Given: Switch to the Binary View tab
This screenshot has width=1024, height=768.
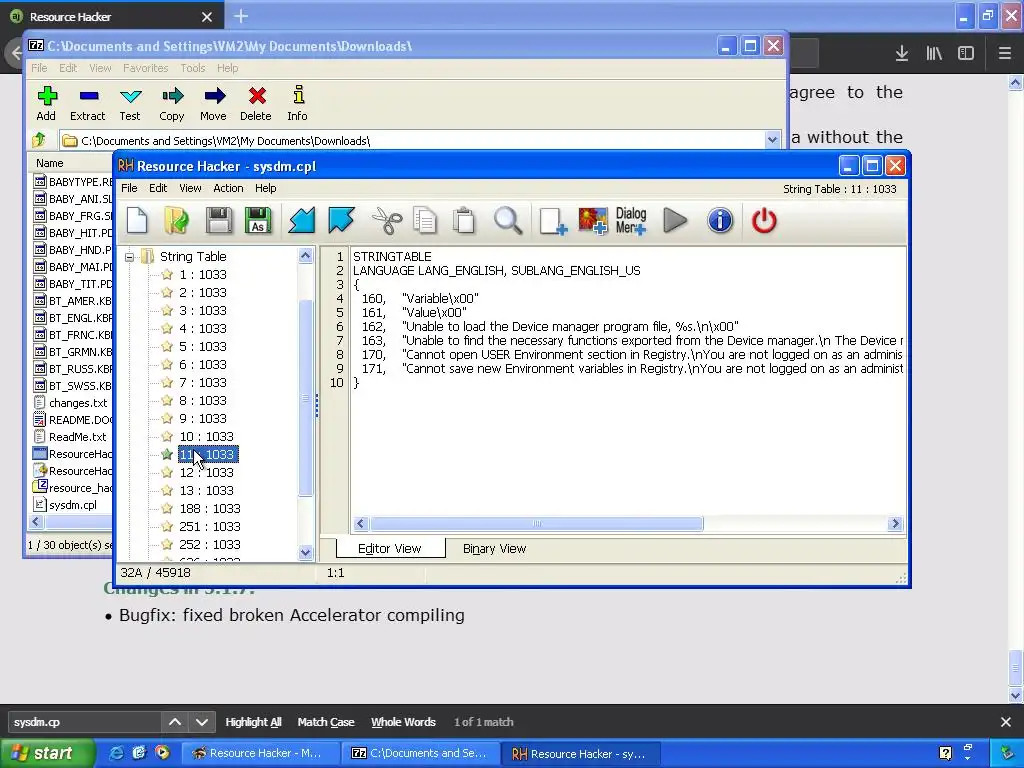Looking at the screenshot, I should pyautogui.click(x=494, y=549).
